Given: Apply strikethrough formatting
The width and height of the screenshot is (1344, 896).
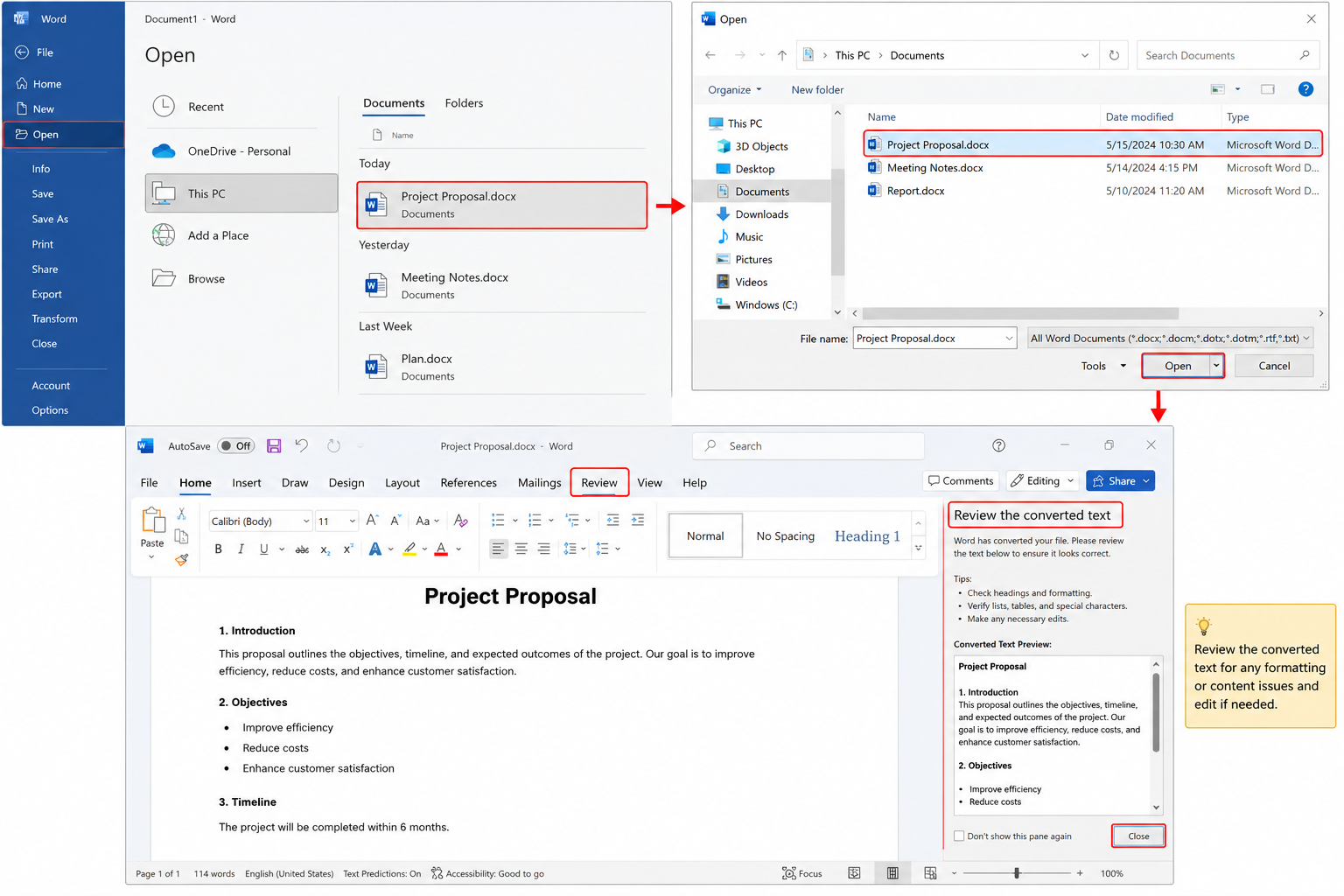Looking at the screenshot, I should [x=302, y=549].
